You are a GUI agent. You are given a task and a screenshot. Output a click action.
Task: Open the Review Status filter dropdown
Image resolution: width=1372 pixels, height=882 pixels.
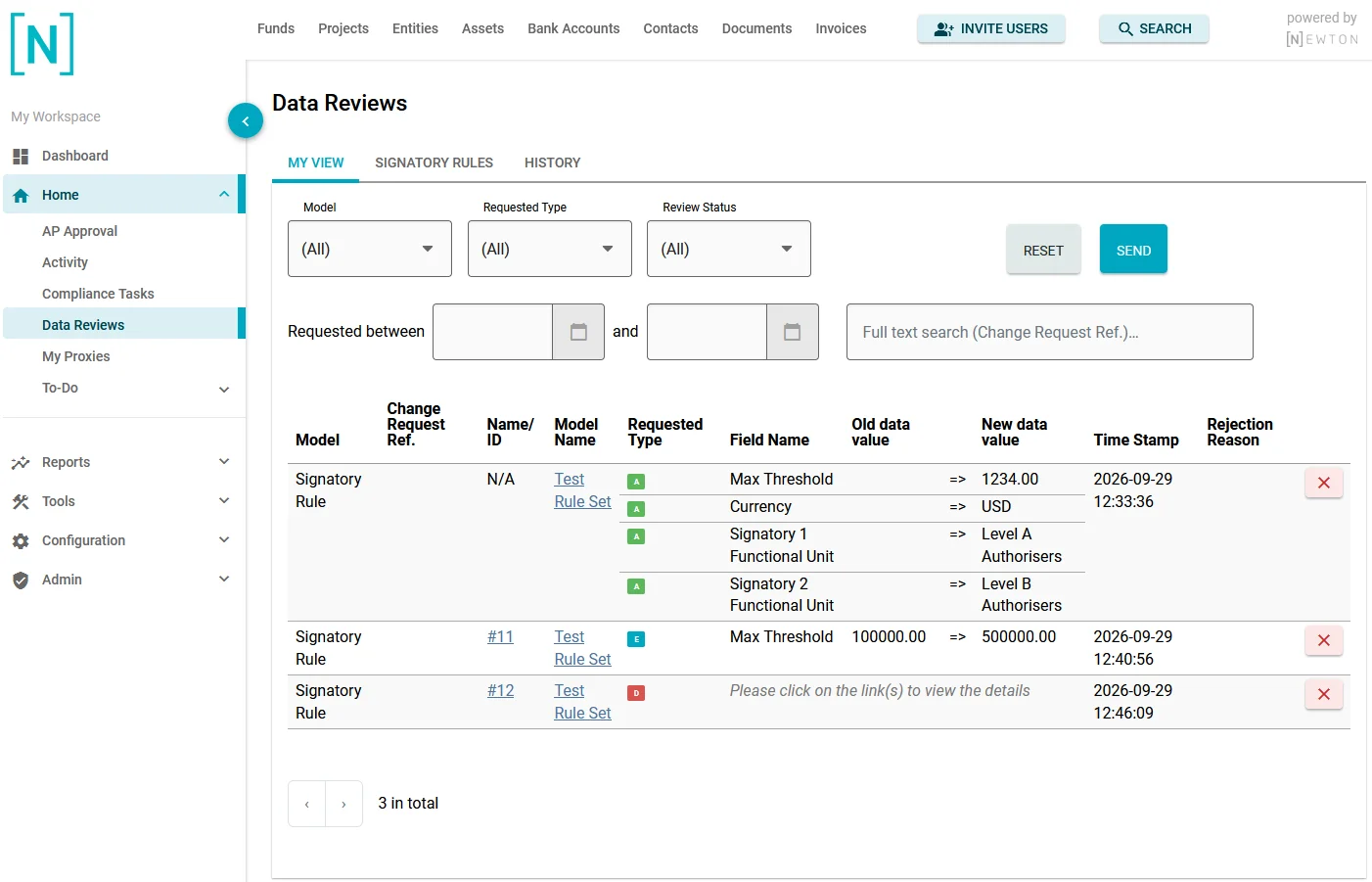(x=729, y=249)
